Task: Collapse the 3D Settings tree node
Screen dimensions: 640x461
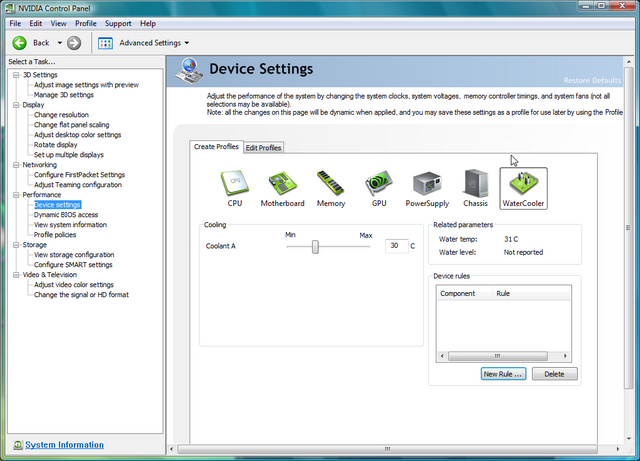Action: pyautogui.click(x=16, y=75)
